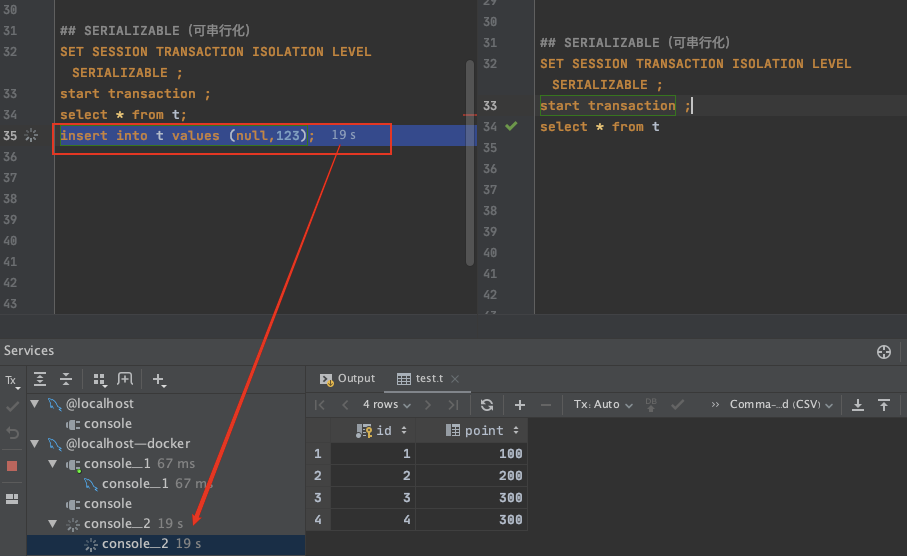
Task: Collapse the @localhost—docker tree node
Action: [x=35, y=444]
